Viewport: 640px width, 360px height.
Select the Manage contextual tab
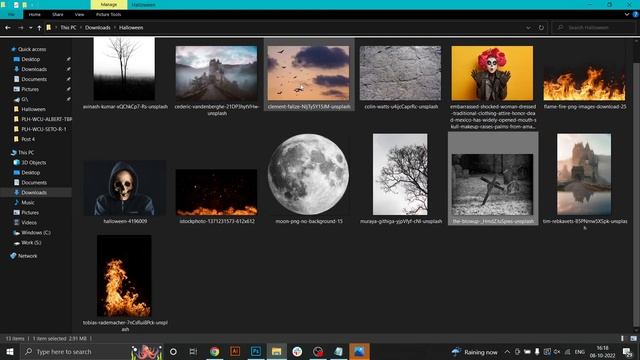pyautogui.click(x=109, y=4)
